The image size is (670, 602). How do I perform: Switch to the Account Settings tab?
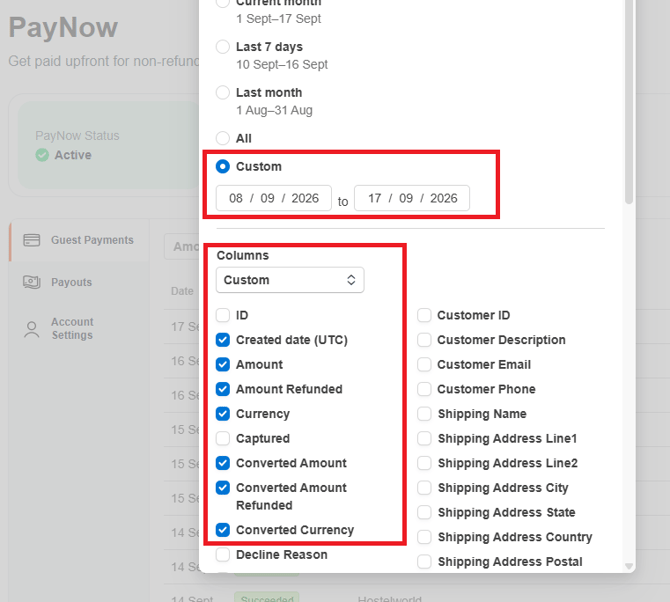(x=79, y=329)
